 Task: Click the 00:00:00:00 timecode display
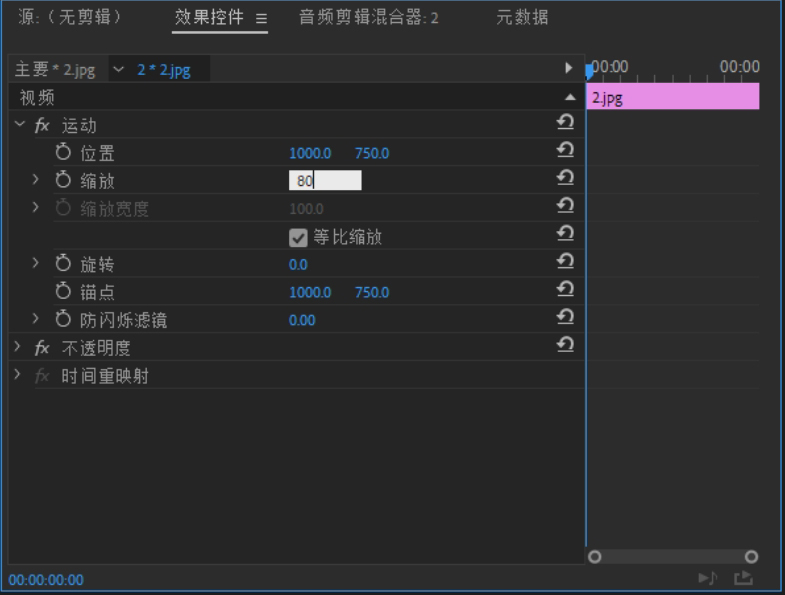click(x=46, y=580)
